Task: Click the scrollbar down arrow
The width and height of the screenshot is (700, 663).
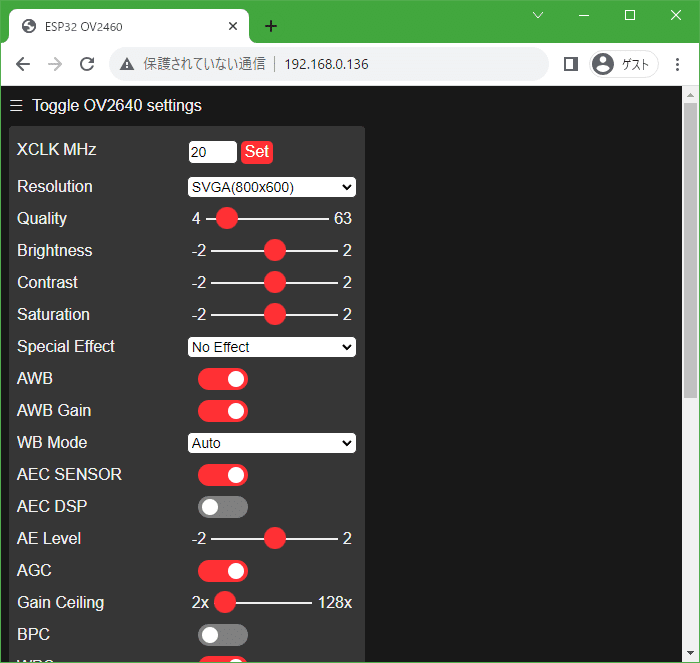Action: [690, 653]
